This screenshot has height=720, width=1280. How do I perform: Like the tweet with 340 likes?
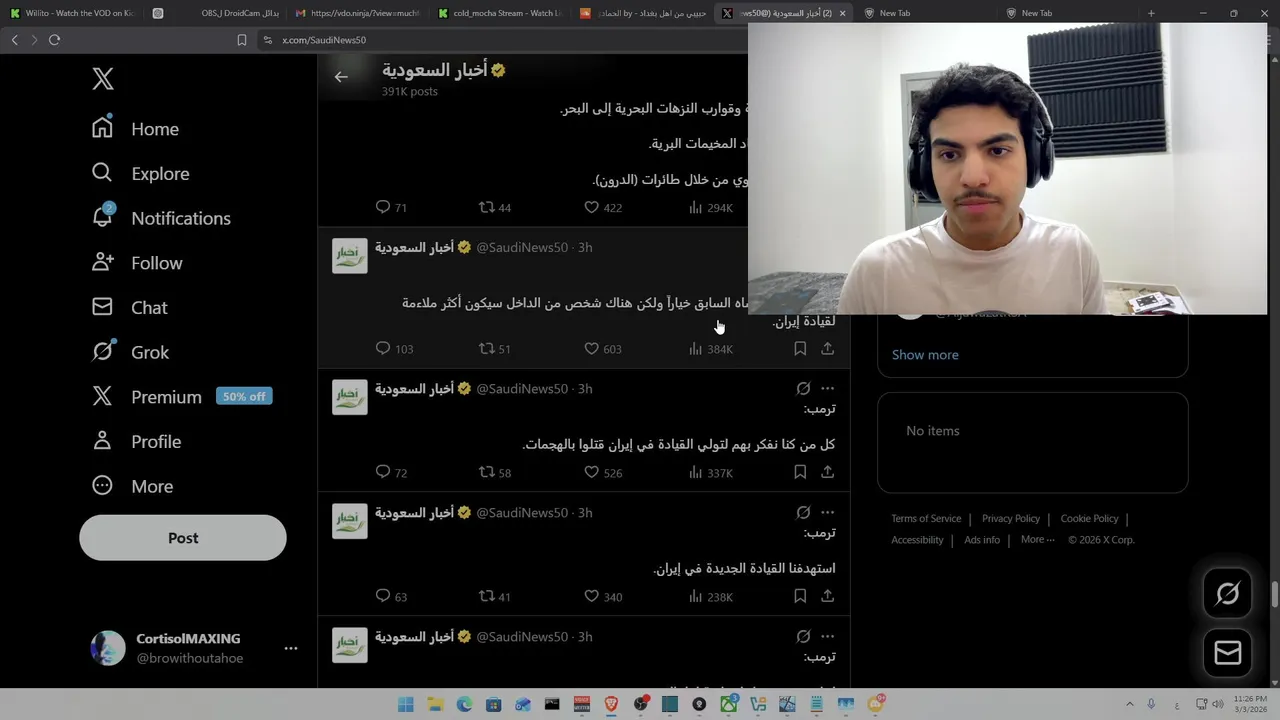[603, 596]
